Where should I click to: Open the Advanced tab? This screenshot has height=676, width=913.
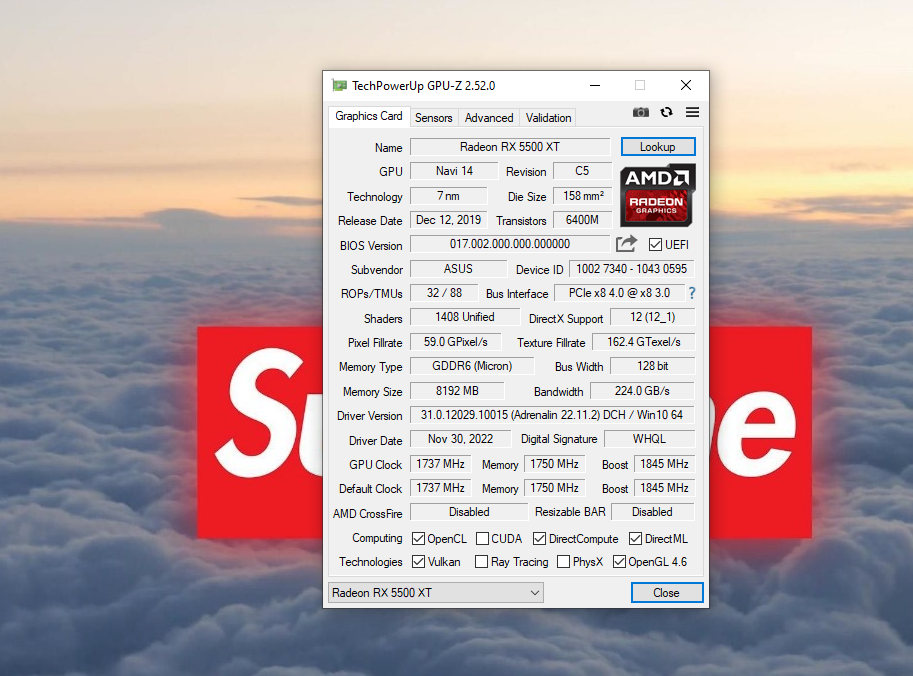pos(489,118)
